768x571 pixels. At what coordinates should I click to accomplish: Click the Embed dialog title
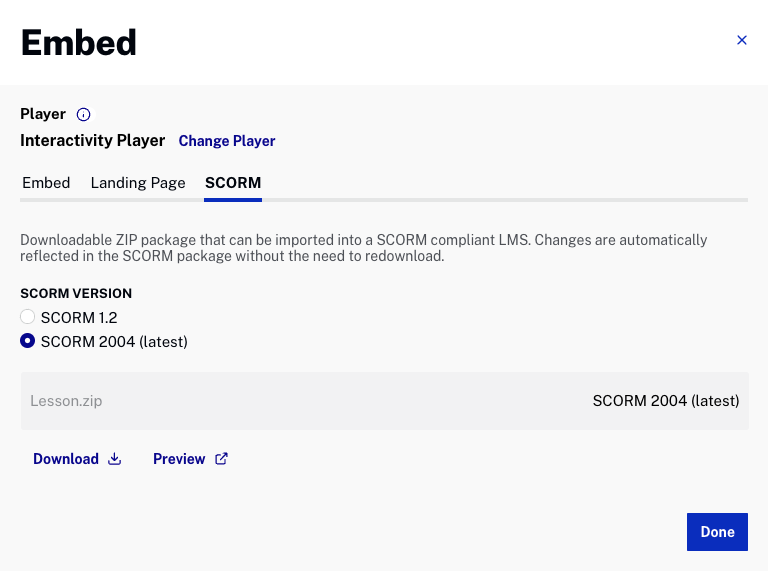click(78, 43)
